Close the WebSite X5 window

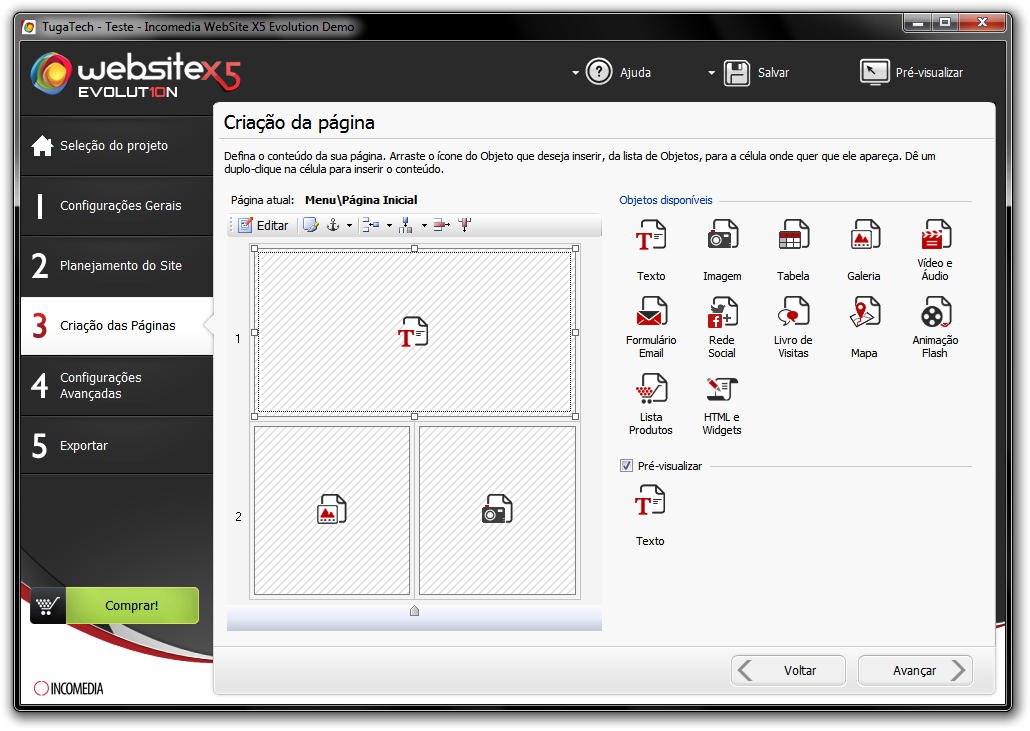[x=982, y=23]
